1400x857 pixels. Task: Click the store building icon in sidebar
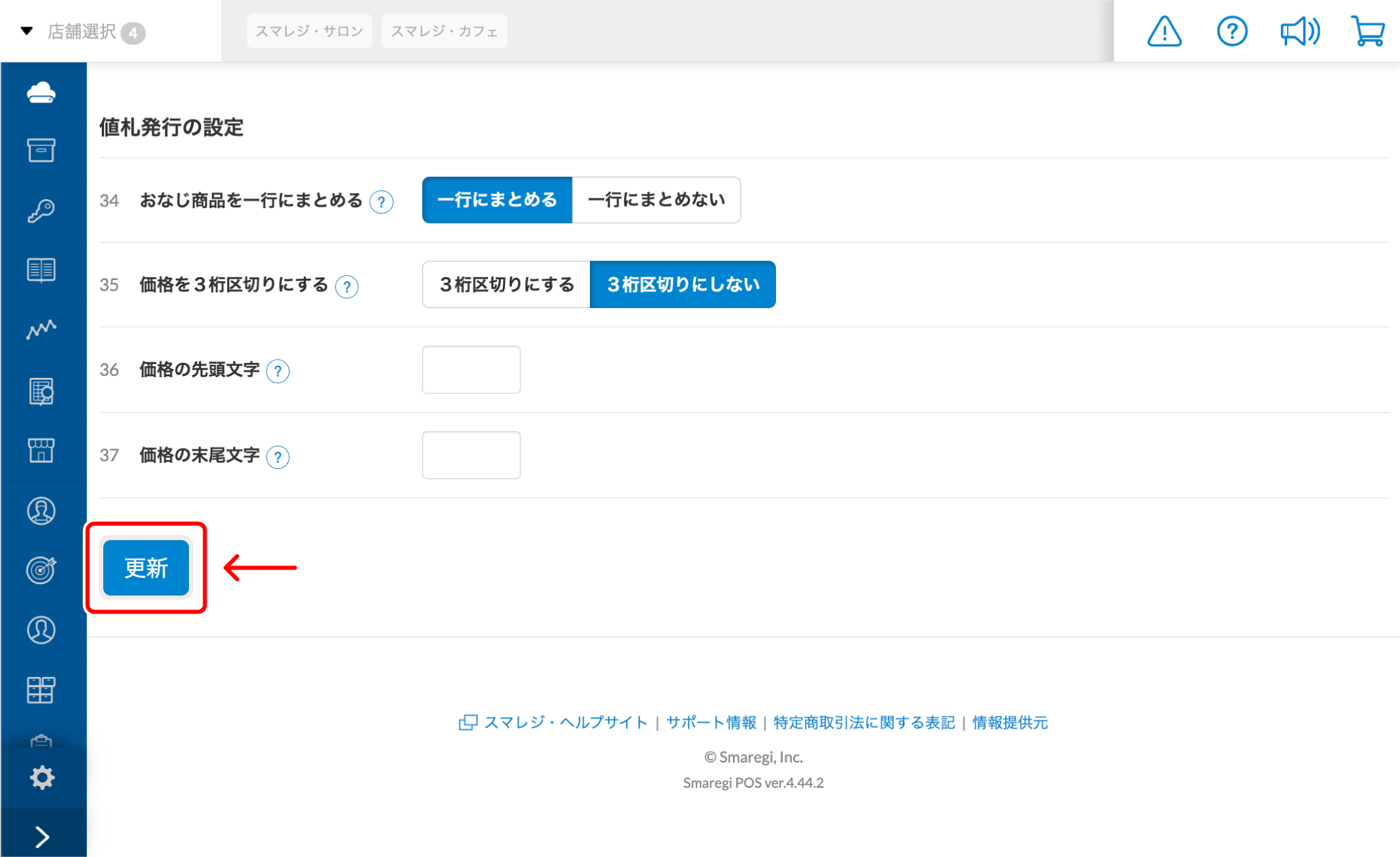coord(41,450)
